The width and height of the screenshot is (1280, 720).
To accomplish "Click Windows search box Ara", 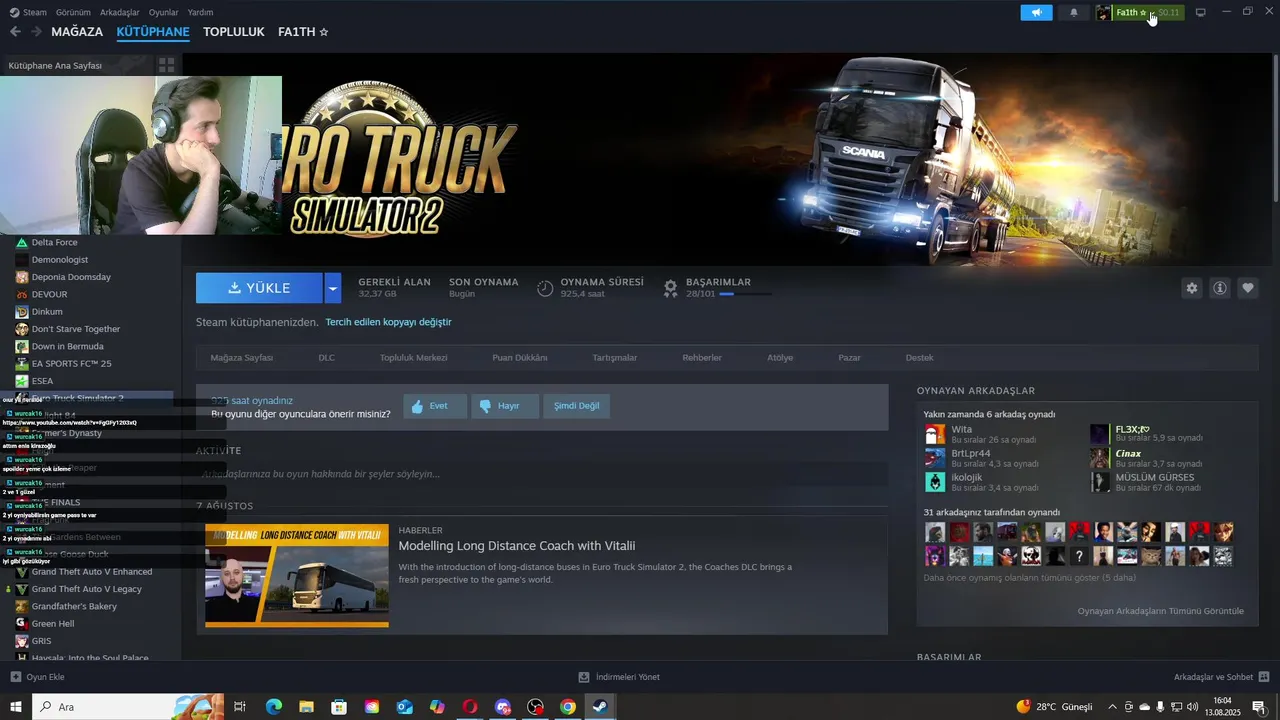I will [x=128, y=707].
